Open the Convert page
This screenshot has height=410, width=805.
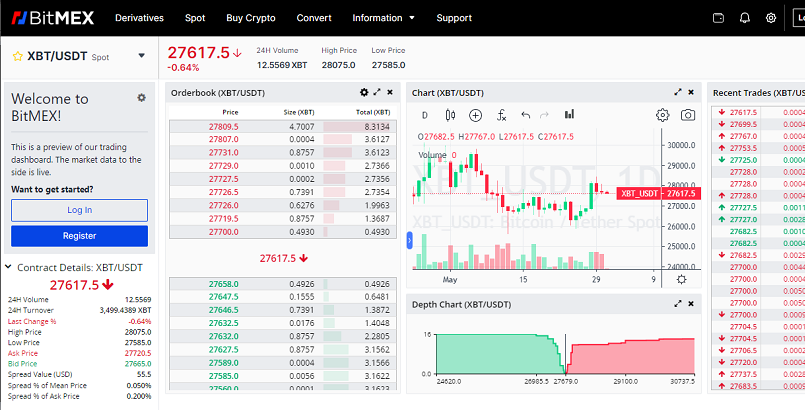coord(314,18)
